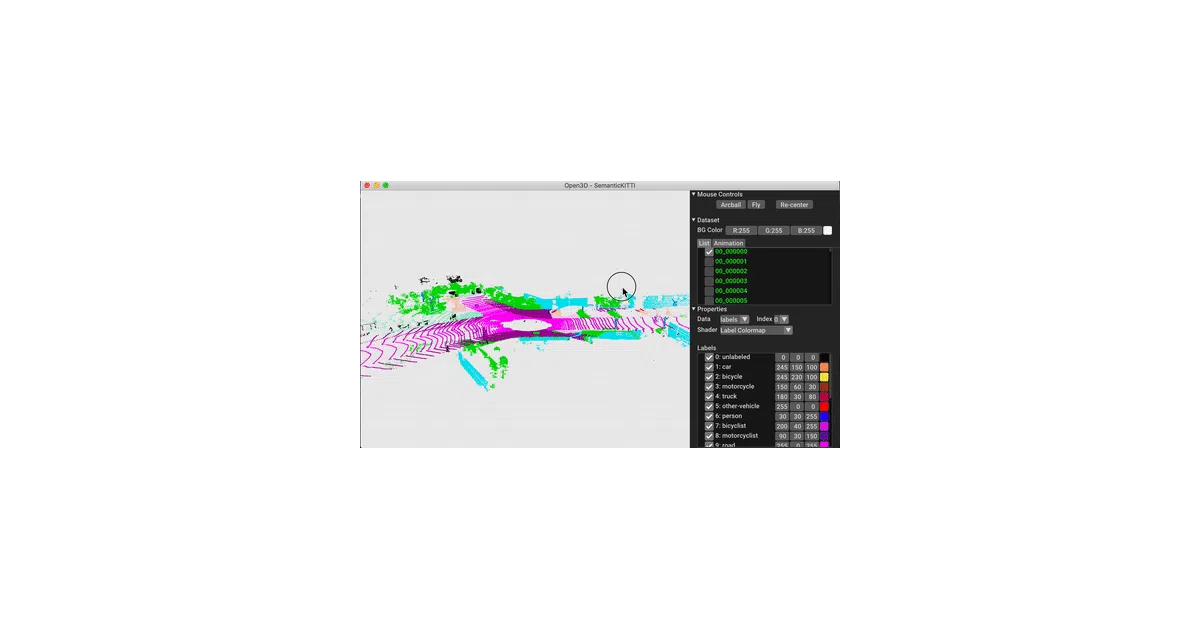Open the yellow bicycle color swatch
This screenshot has height=630, width=1200.
824,377
